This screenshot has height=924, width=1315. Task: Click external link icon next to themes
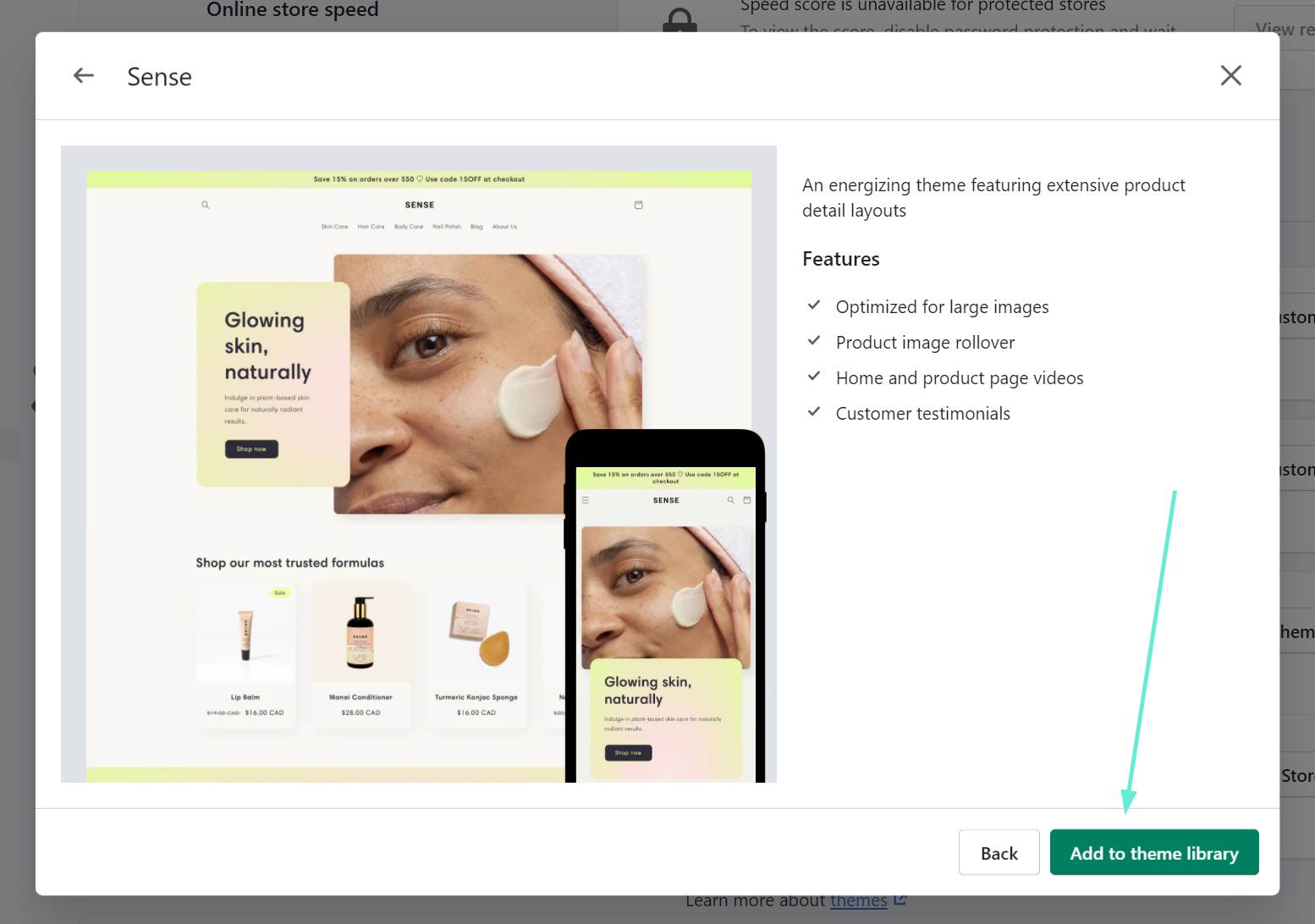pyautogui.click(x=900, y=900)
